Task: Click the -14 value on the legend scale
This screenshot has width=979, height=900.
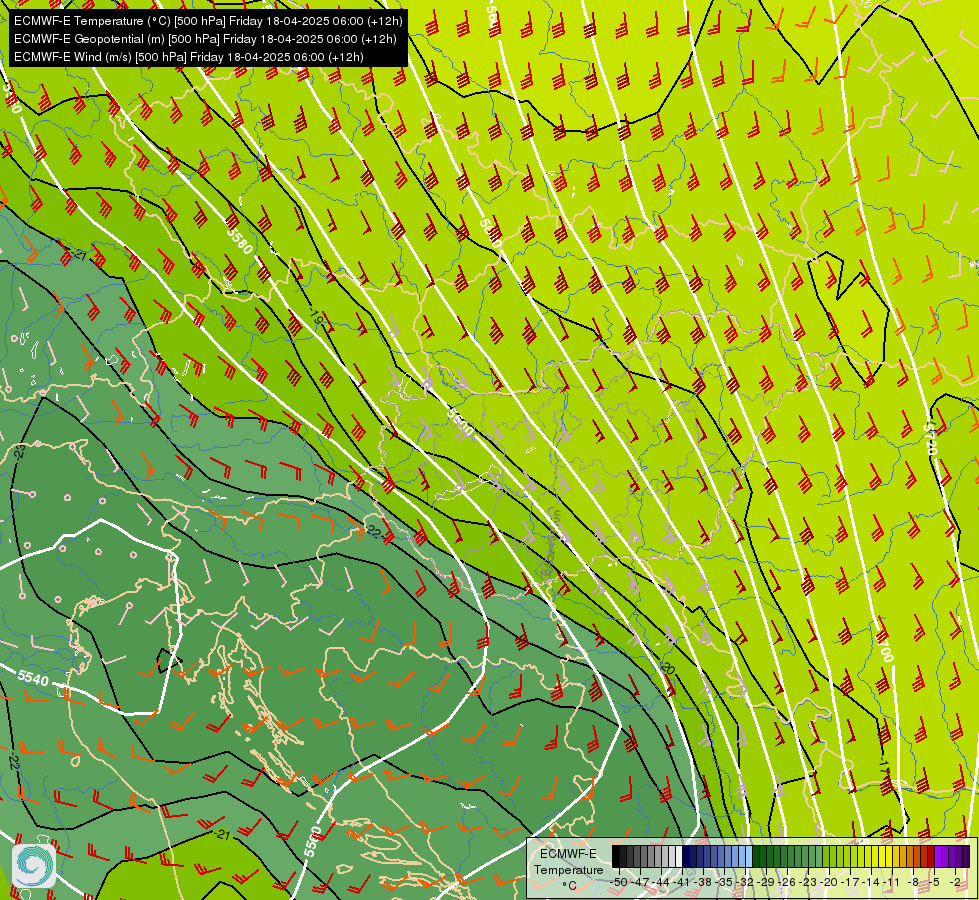Action: [871, 882]
